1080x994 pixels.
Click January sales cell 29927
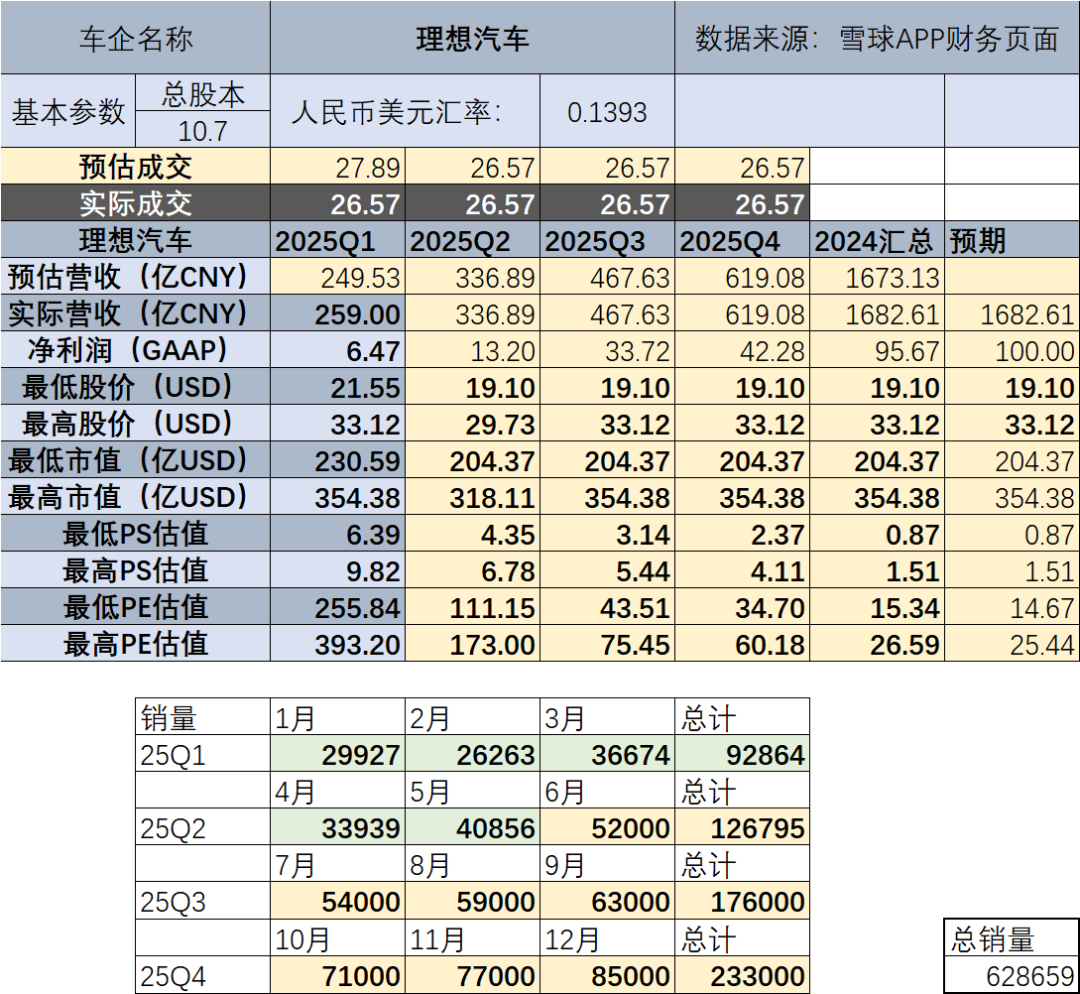click(338, 754)
